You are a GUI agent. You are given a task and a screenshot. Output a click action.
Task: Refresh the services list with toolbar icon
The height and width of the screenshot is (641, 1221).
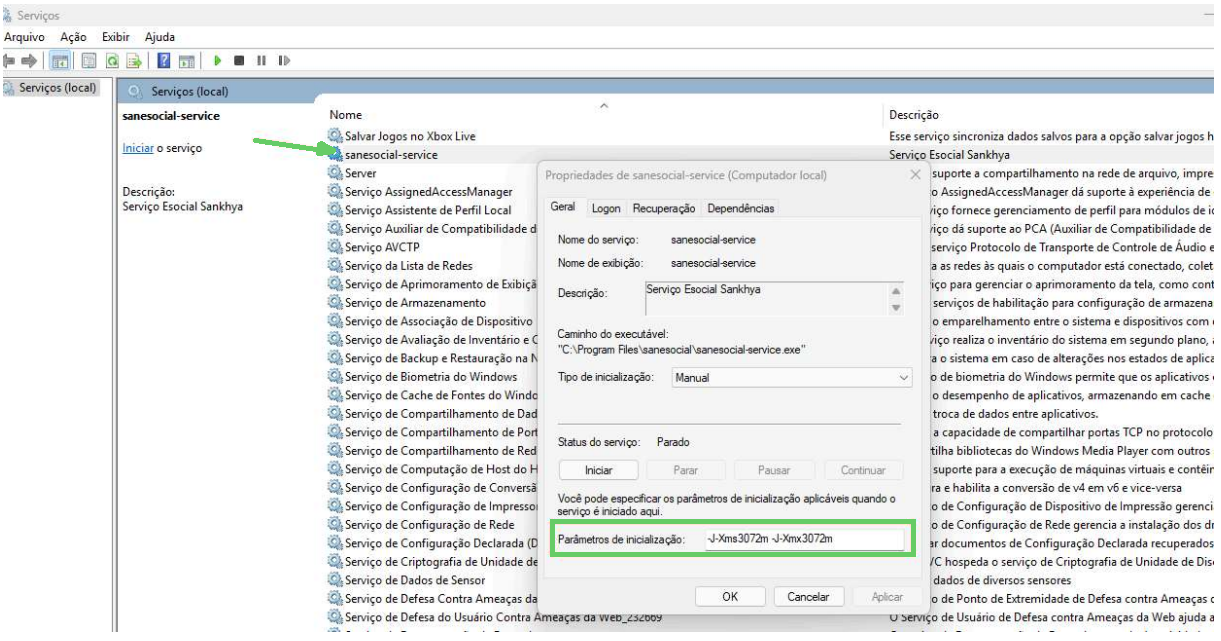[113, 61]
